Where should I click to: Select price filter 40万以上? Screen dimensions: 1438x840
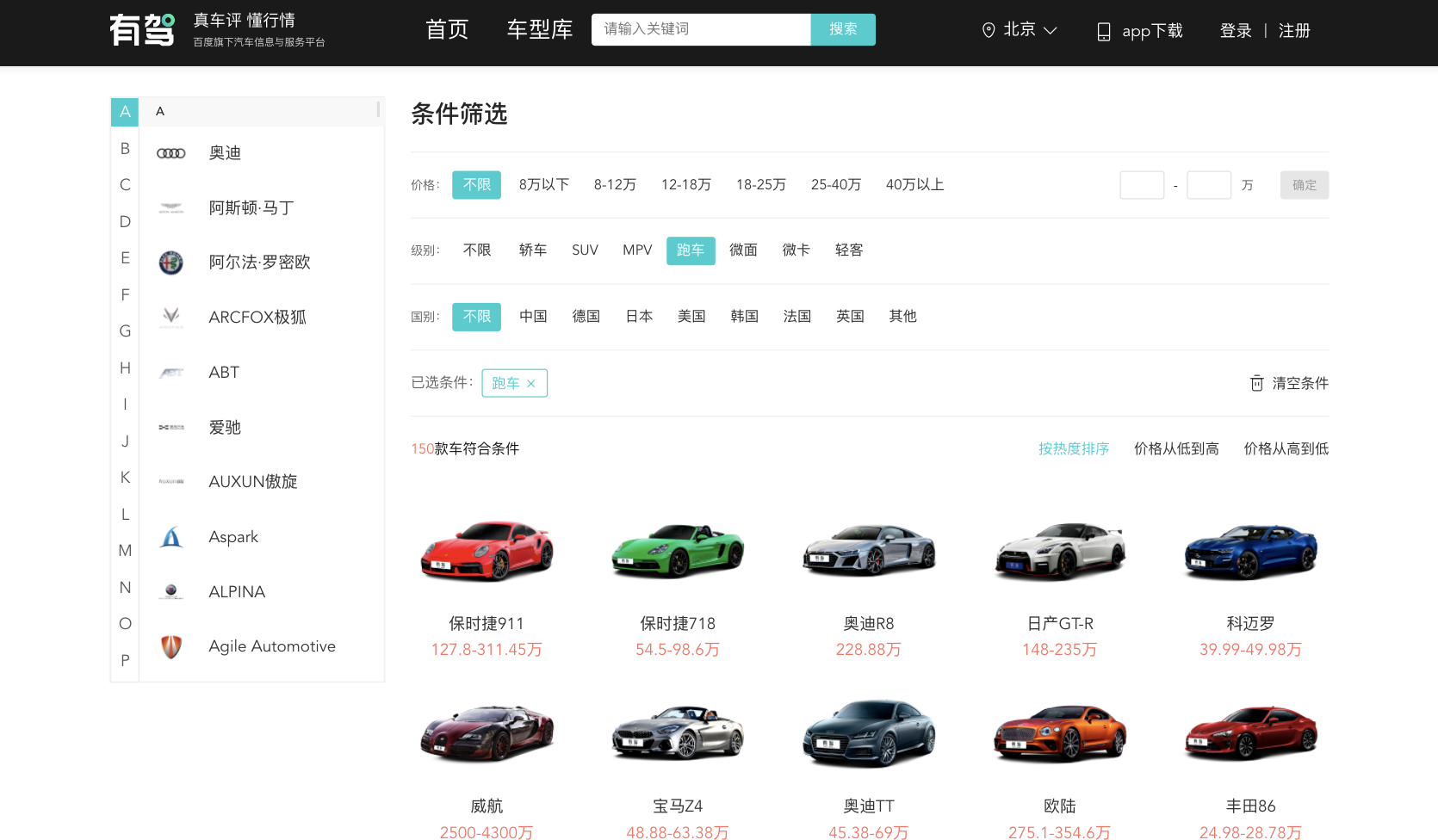[x=915, y=185]
